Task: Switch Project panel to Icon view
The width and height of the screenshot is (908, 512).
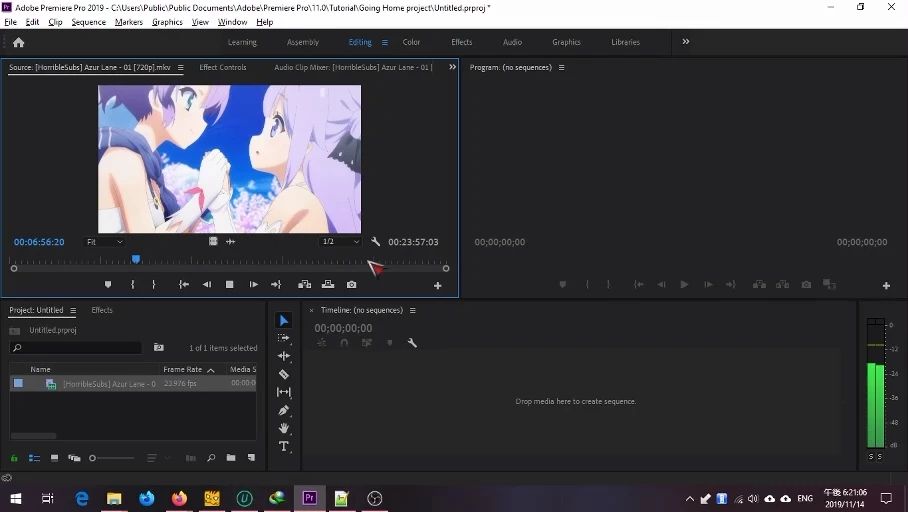Action: pyautogui.click(x=54, y=458)
